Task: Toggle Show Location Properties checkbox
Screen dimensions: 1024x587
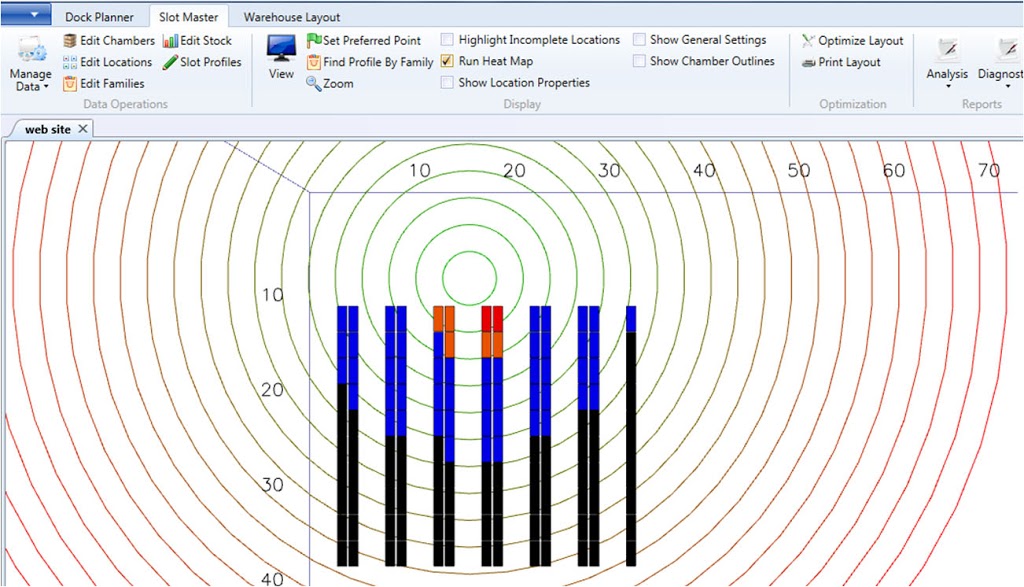Action: tap(447, 83)
